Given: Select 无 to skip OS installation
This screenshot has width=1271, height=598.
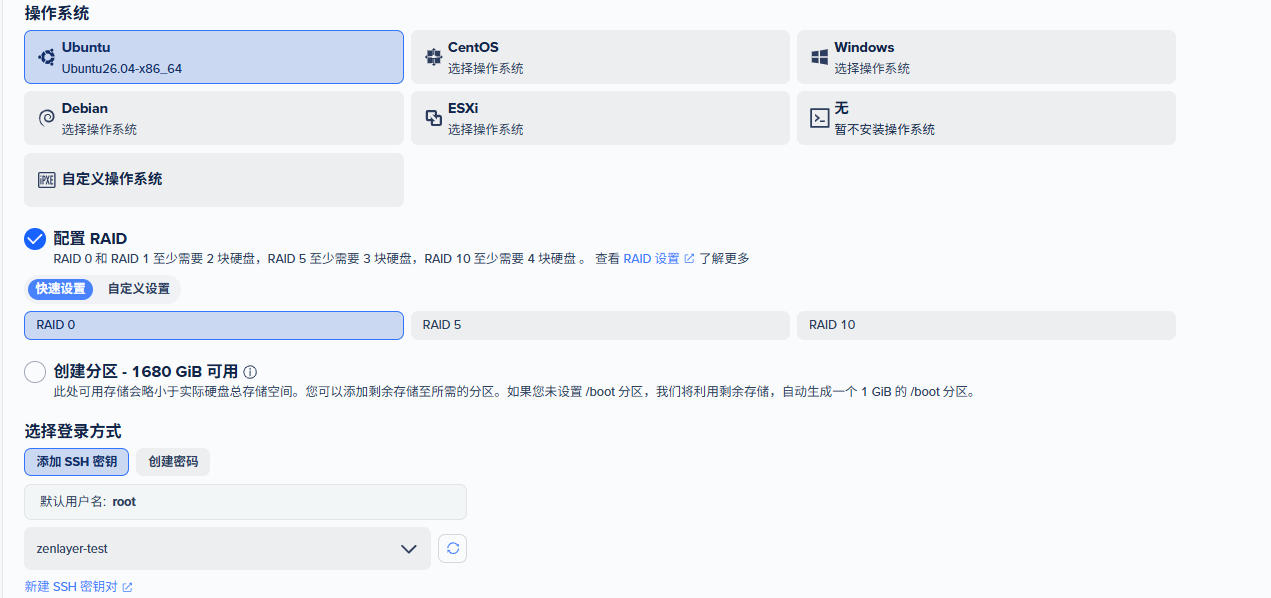Looking at the screenshot, I should coord(986,118).
